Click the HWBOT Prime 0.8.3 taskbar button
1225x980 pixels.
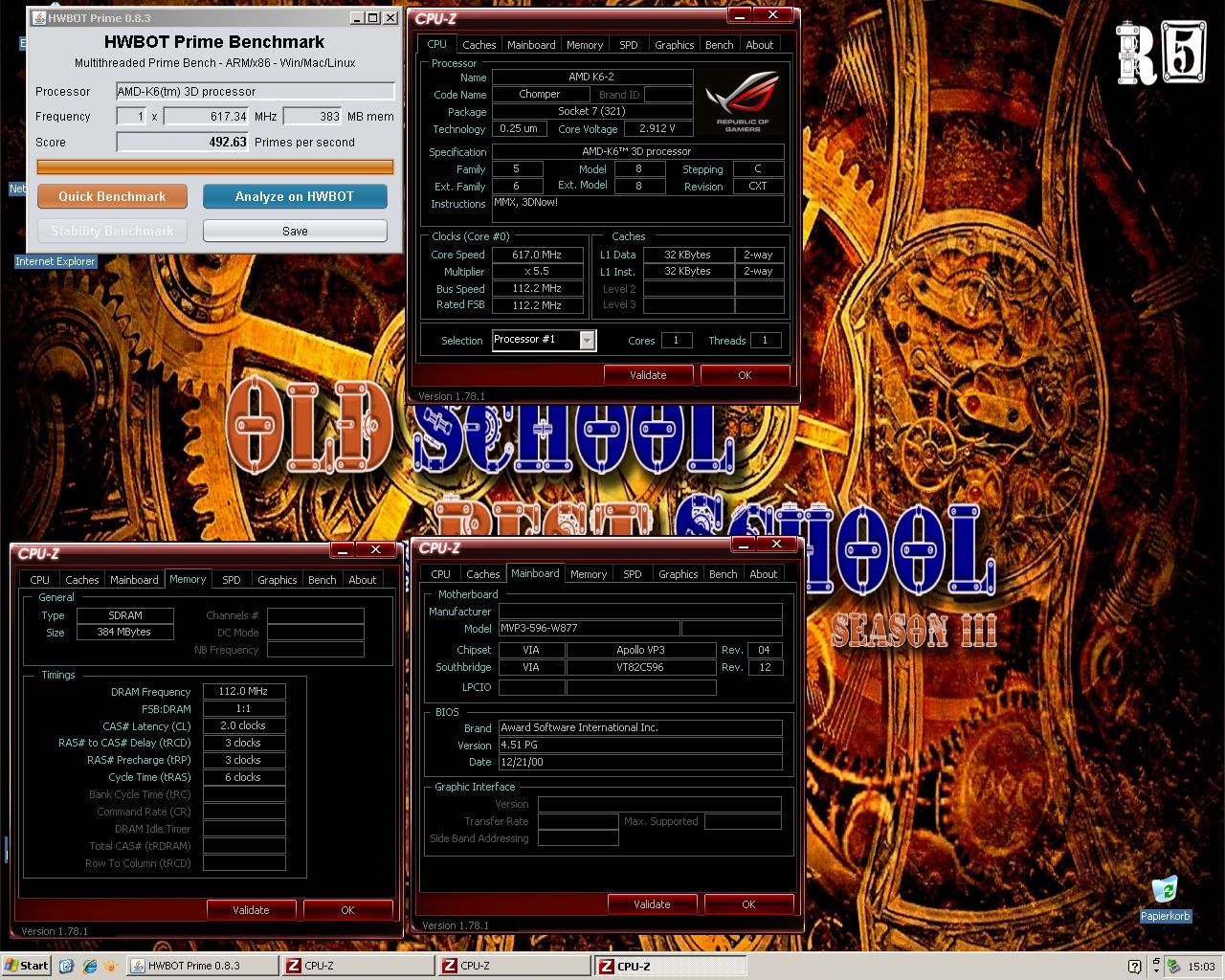tap(203, 966)
